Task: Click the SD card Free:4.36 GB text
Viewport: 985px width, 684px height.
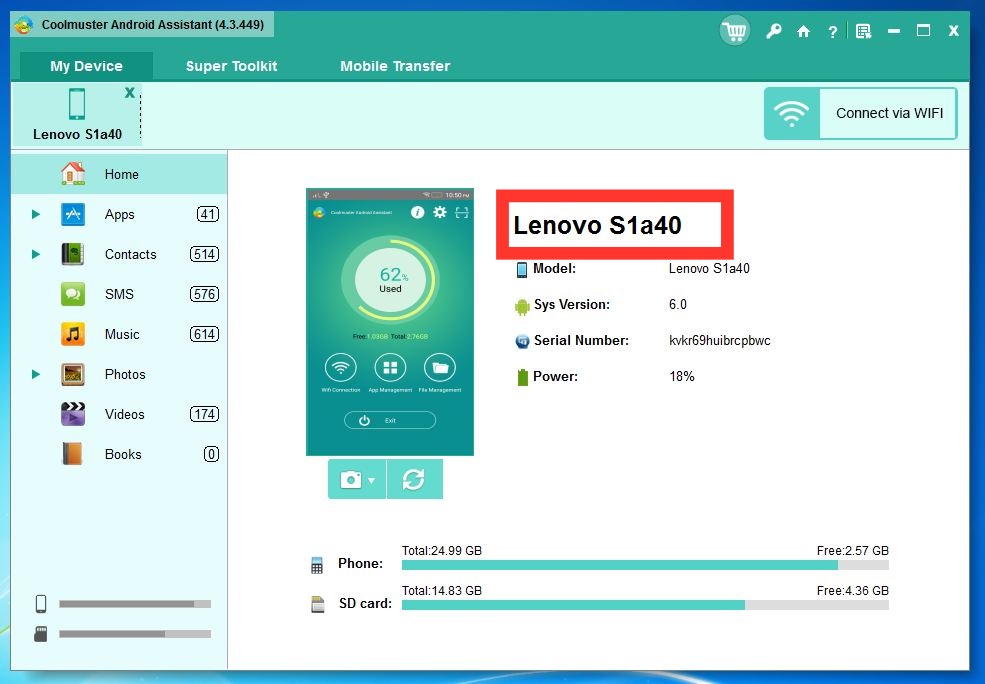Action: (x=852, y=590)
